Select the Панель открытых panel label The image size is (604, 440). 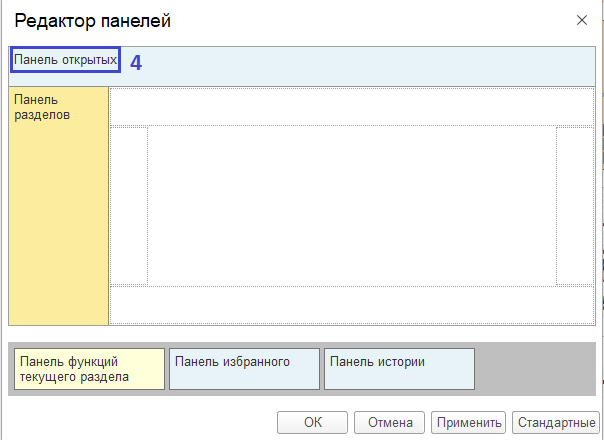point(65,60)
